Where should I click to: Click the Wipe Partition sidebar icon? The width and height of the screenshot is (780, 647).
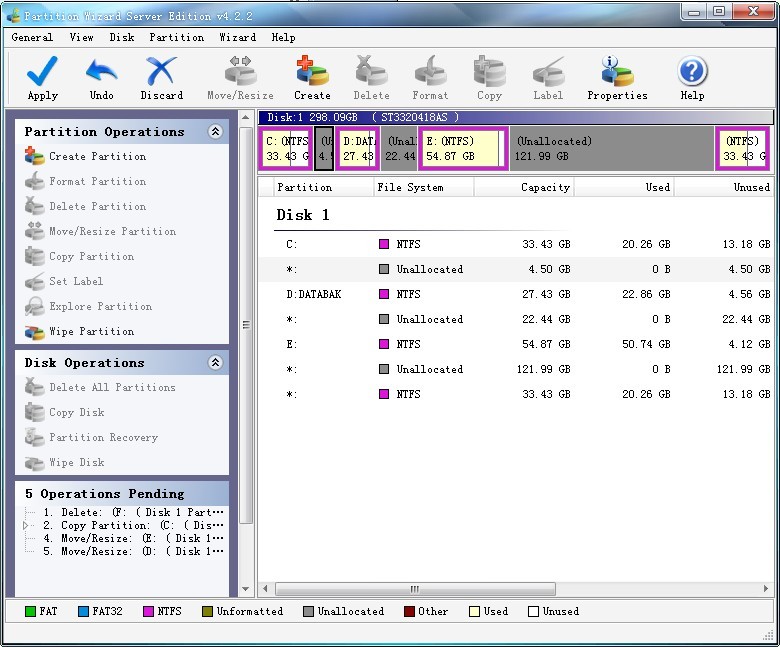pos(34,331)
